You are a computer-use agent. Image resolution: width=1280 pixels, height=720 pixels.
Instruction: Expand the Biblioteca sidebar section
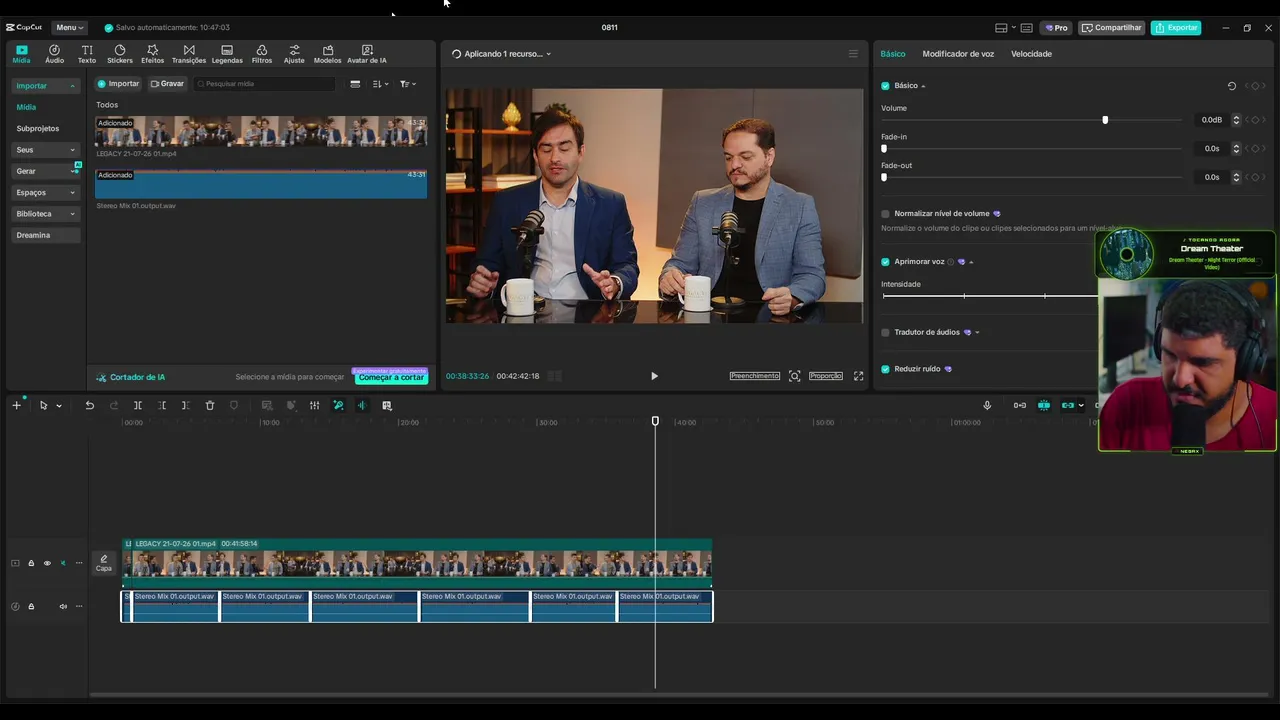coord(45,214)
